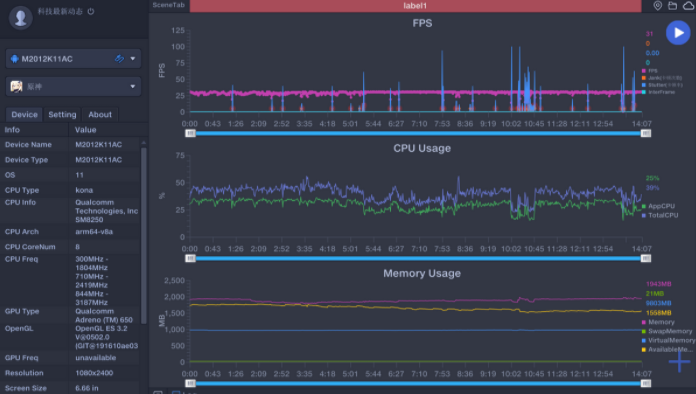This screenshot has width=696, height=394.
Task: Select the OS row showing 11
Action: click(x=70, y=175)
